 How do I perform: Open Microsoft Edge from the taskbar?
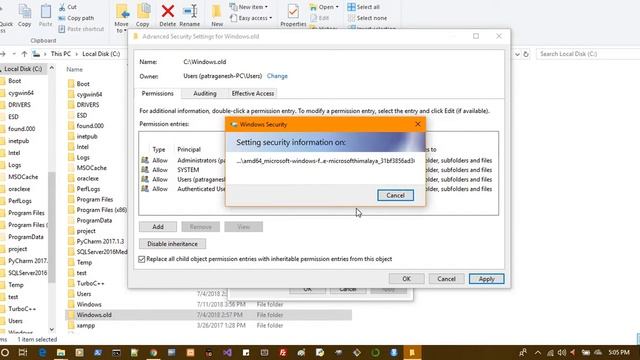(42, 352)
